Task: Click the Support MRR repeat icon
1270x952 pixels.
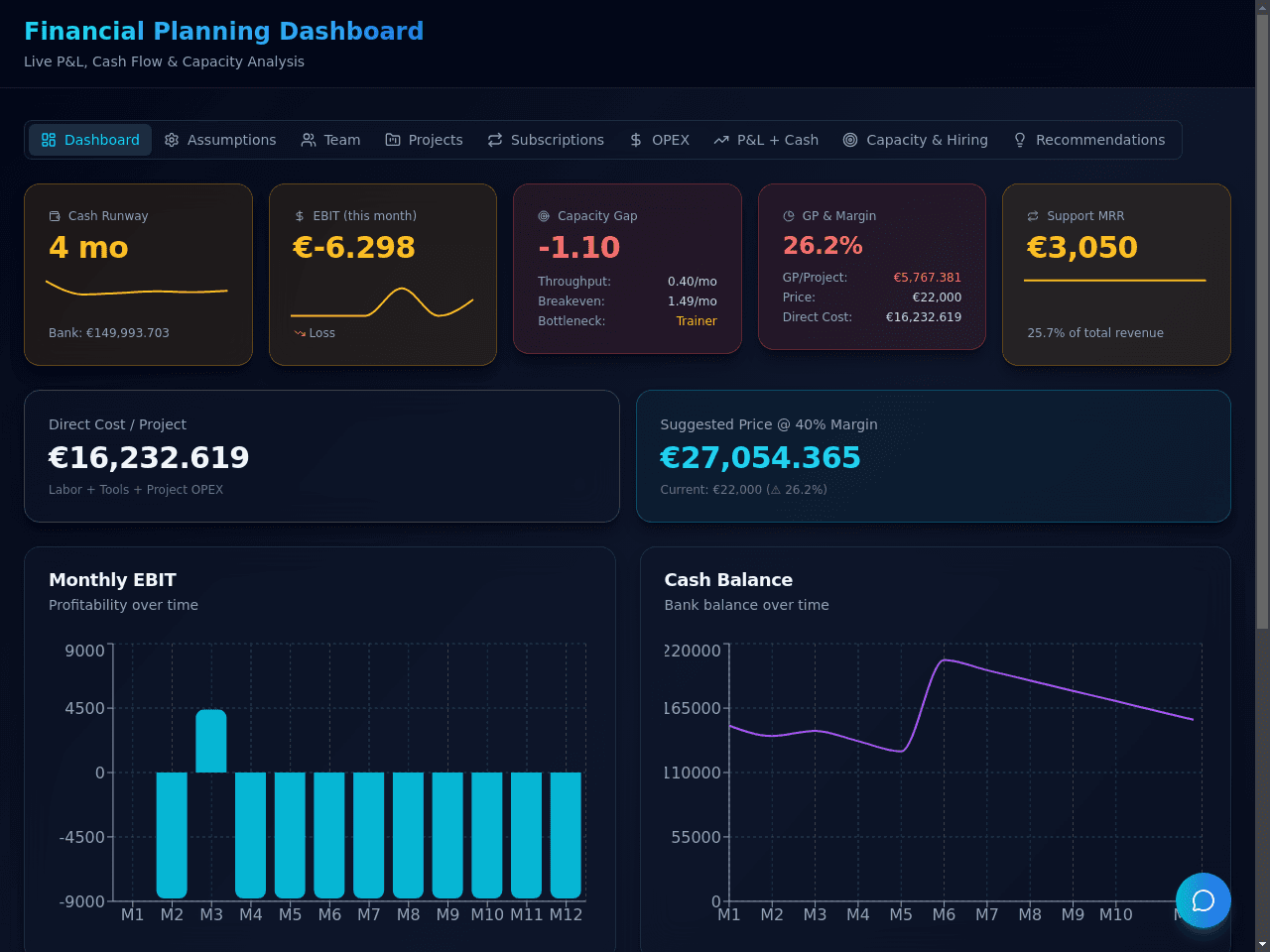Action: point(1033,216)
